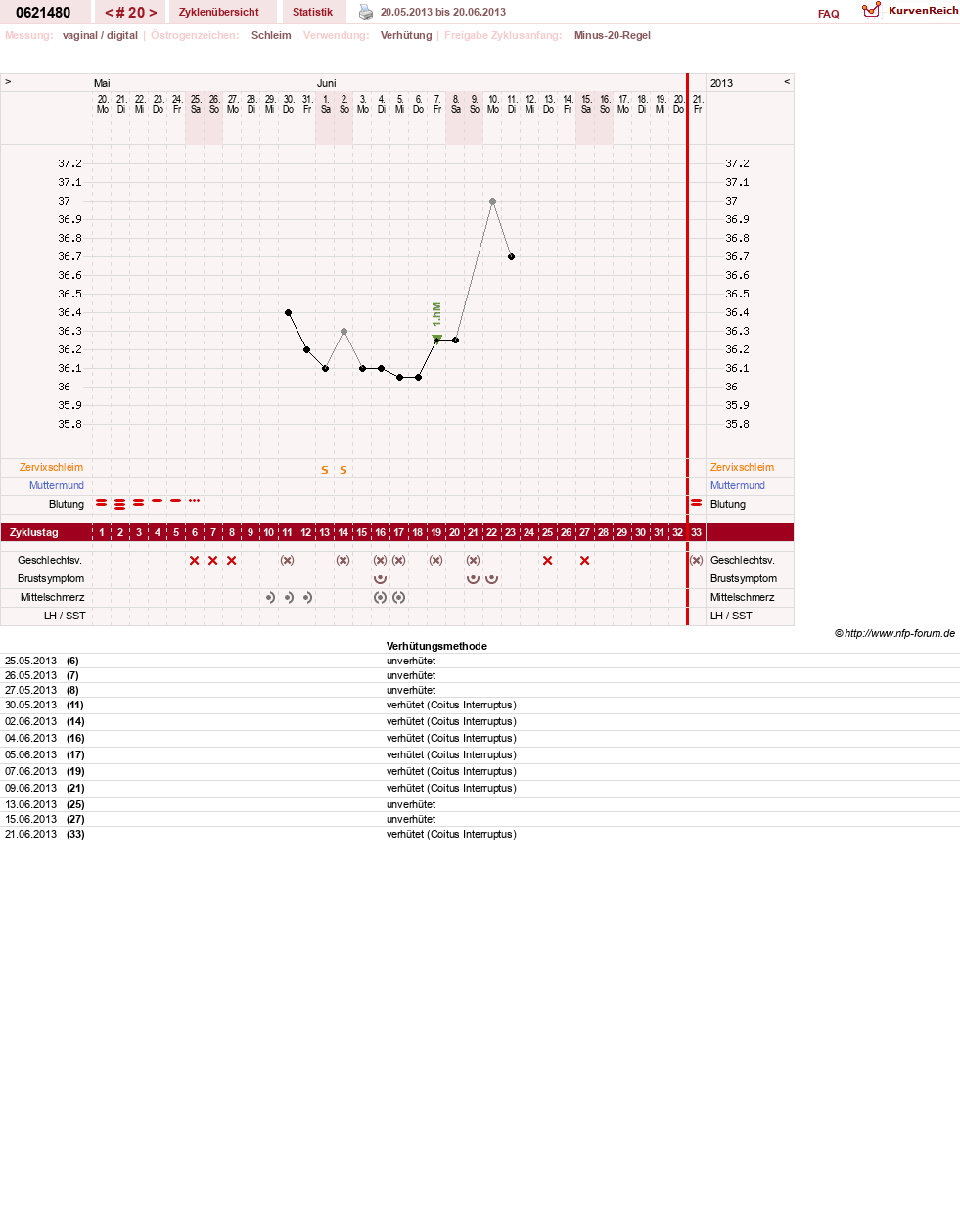
Task: Click the bleeding symbol on cycle day 1
Action: (101, 503)
